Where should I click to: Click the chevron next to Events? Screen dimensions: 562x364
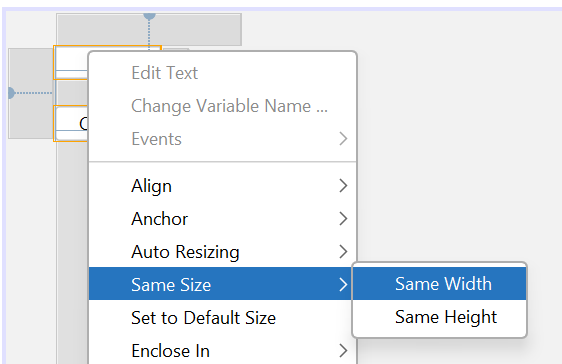343,139
